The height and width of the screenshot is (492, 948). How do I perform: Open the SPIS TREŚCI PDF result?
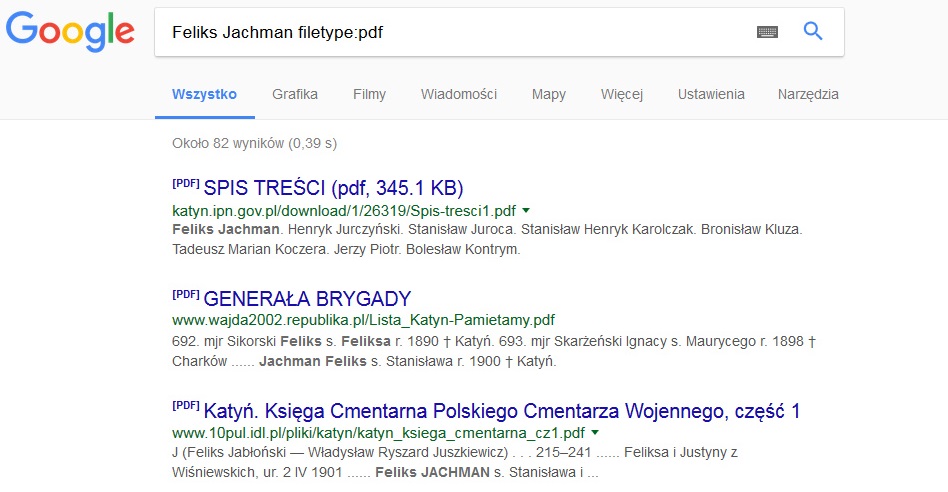[x=333, y=188]
